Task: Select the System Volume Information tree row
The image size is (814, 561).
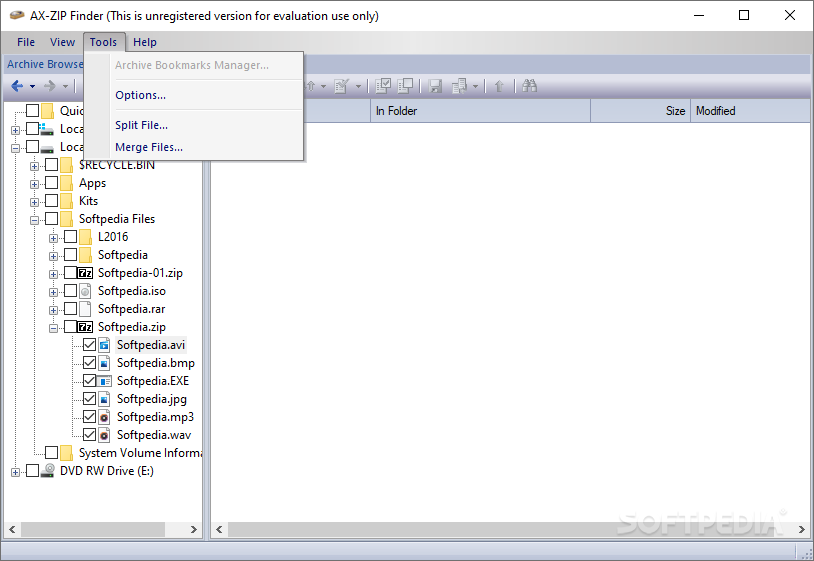Action: (140, 453)
